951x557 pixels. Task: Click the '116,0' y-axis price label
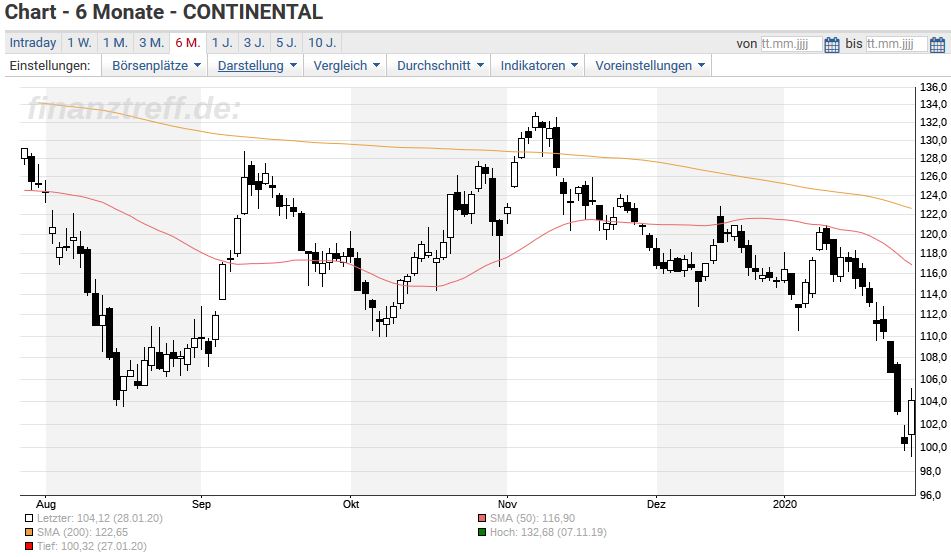click(933, 274)
